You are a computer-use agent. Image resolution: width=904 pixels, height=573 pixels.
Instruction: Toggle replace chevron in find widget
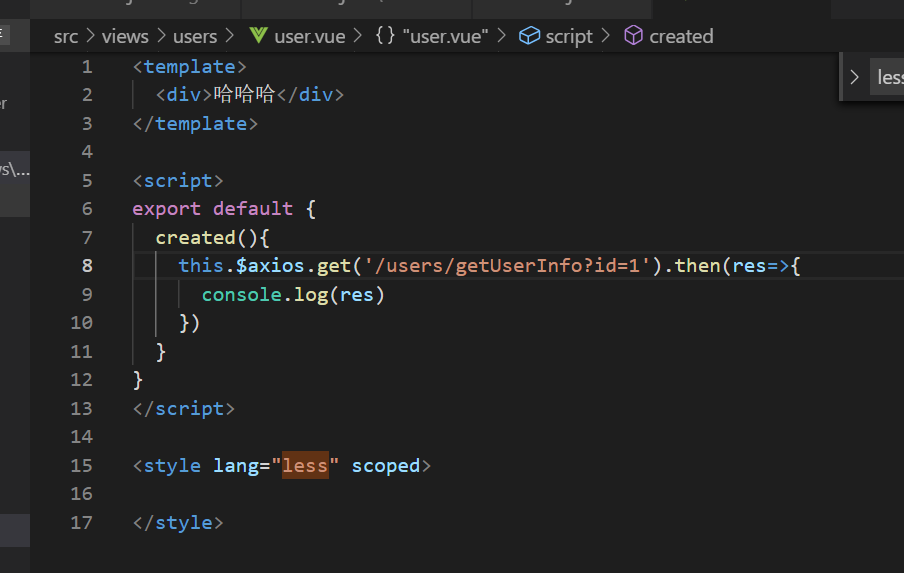point(854,77)
